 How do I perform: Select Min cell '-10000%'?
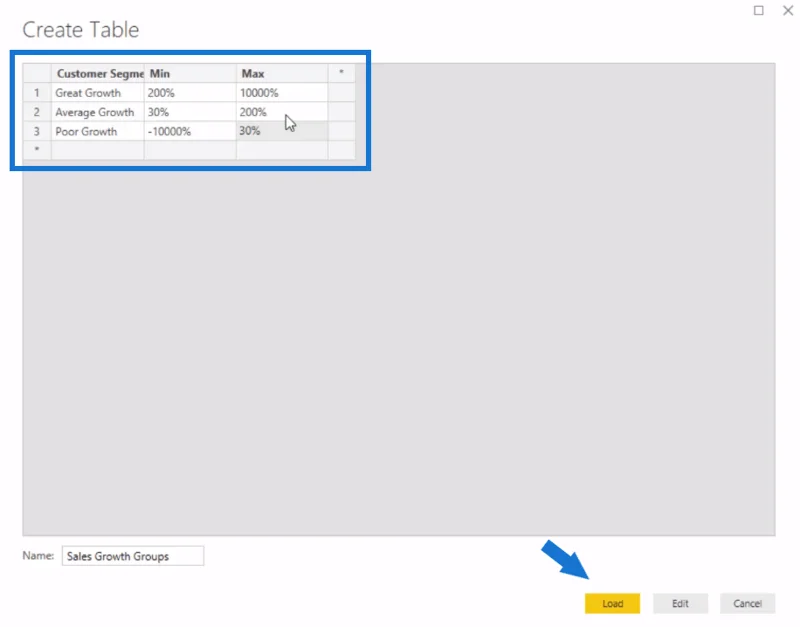pos(190,131)
